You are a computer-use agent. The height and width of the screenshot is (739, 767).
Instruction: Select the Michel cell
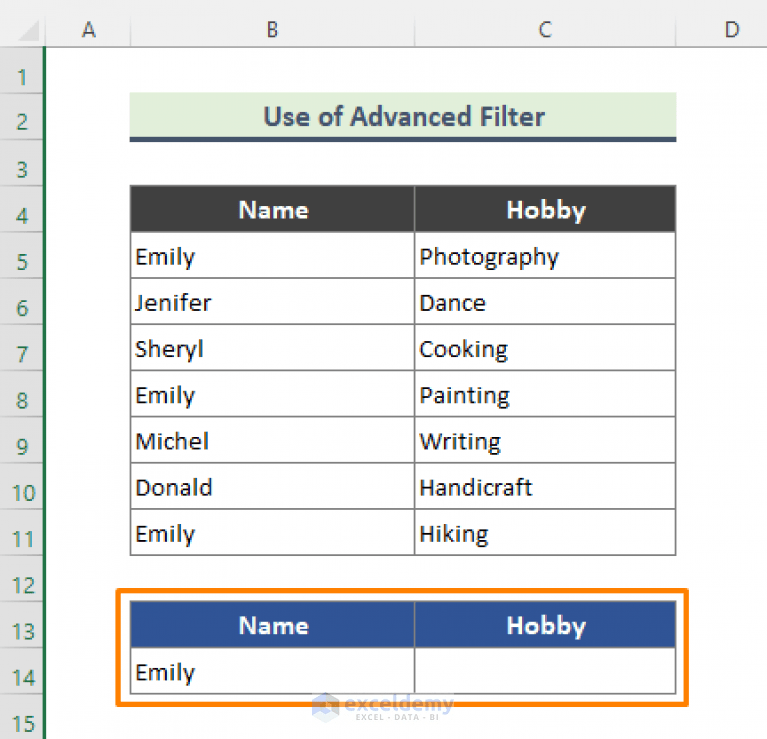click(272, 440)
